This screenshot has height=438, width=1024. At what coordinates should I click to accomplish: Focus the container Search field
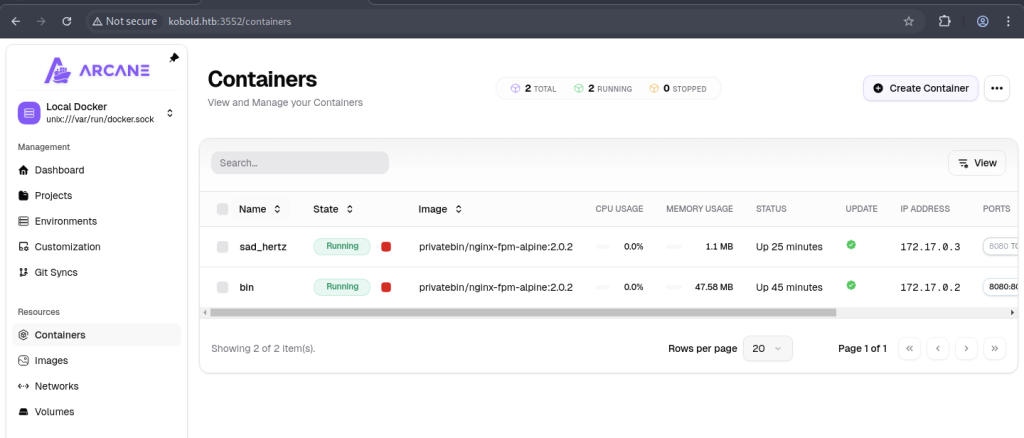click(x=300, y=163)
